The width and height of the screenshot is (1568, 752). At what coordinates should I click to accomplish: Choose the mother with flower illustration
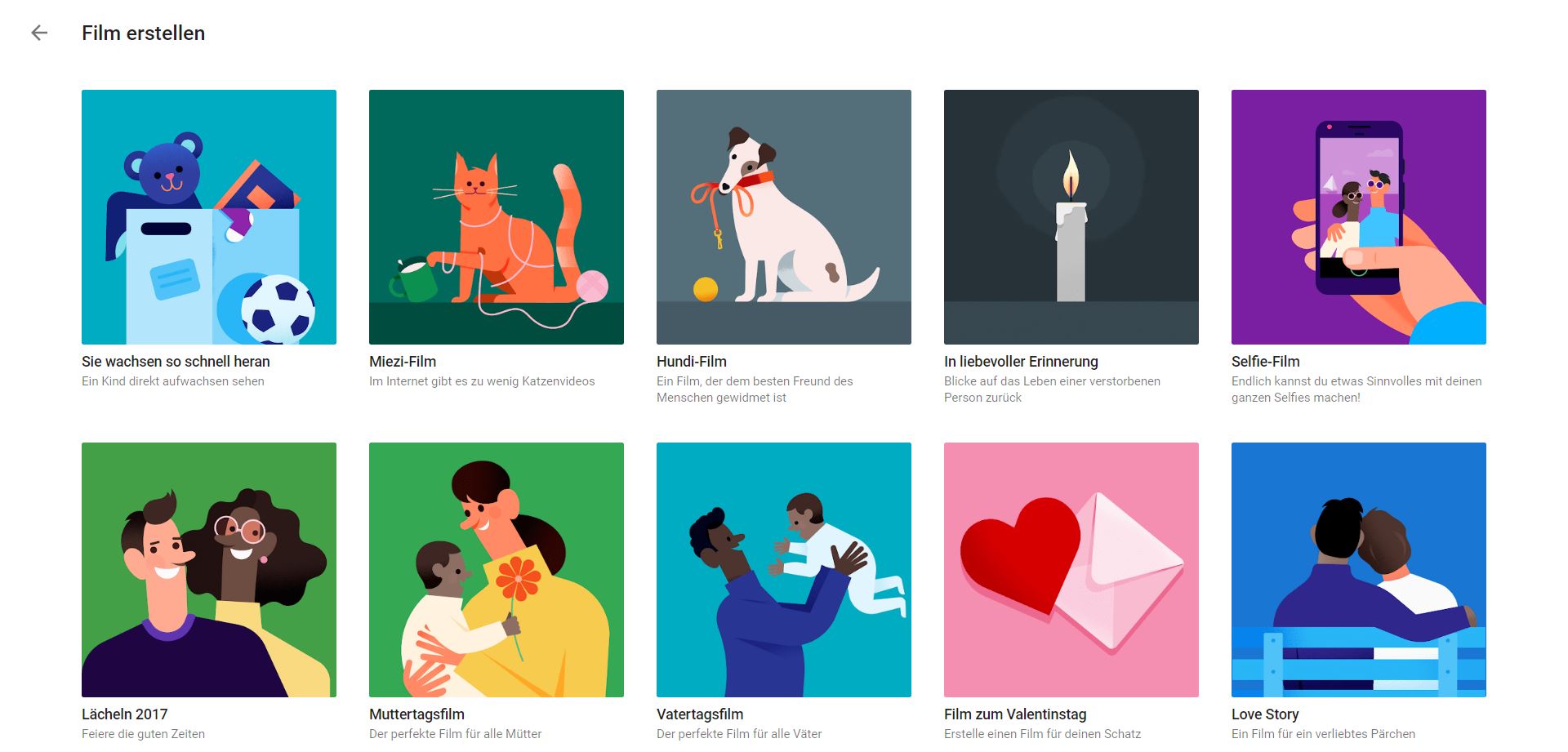(497, 570)
